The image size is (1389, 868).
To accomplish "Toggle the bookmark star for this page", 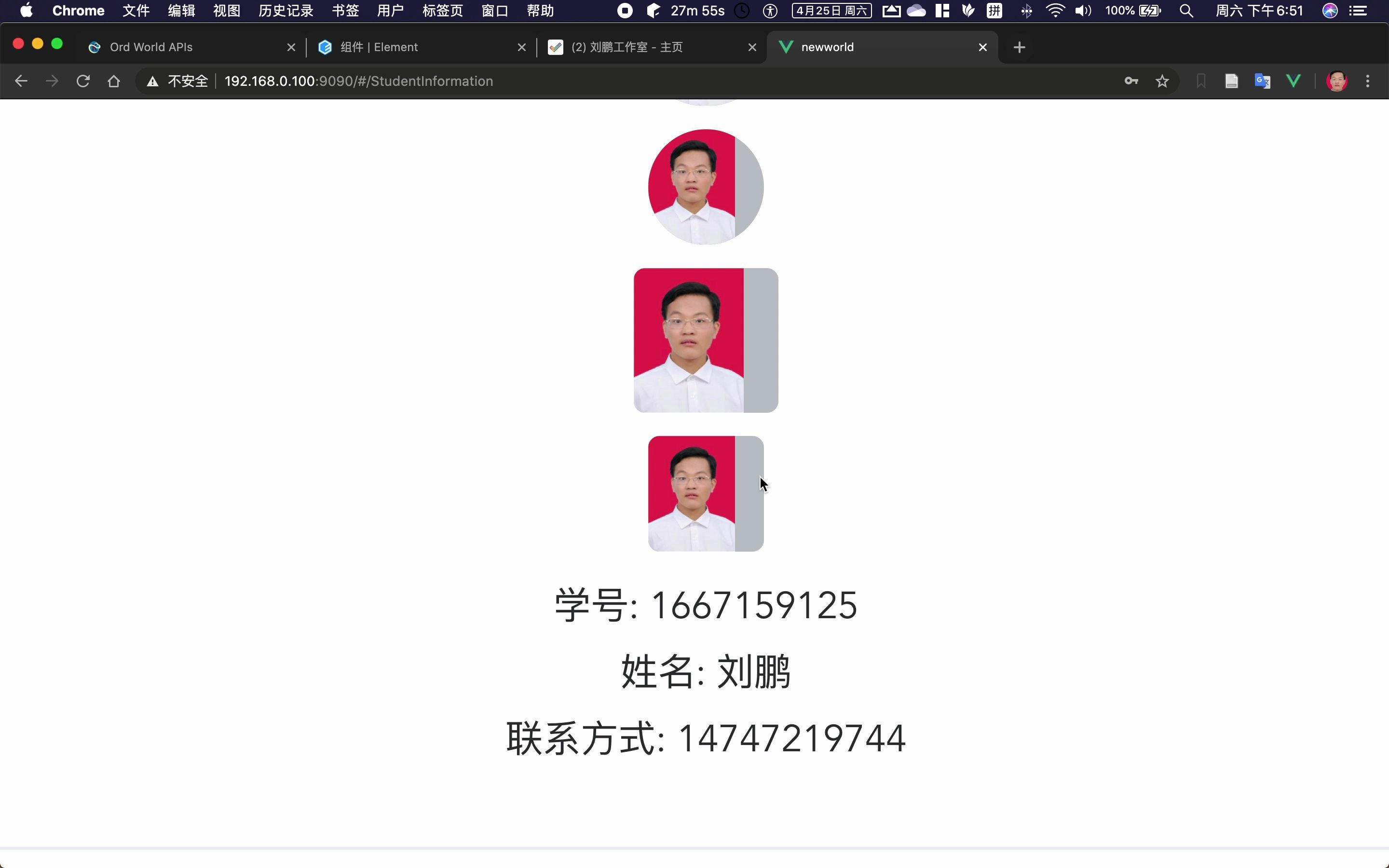I will (x=1162, y=81).
